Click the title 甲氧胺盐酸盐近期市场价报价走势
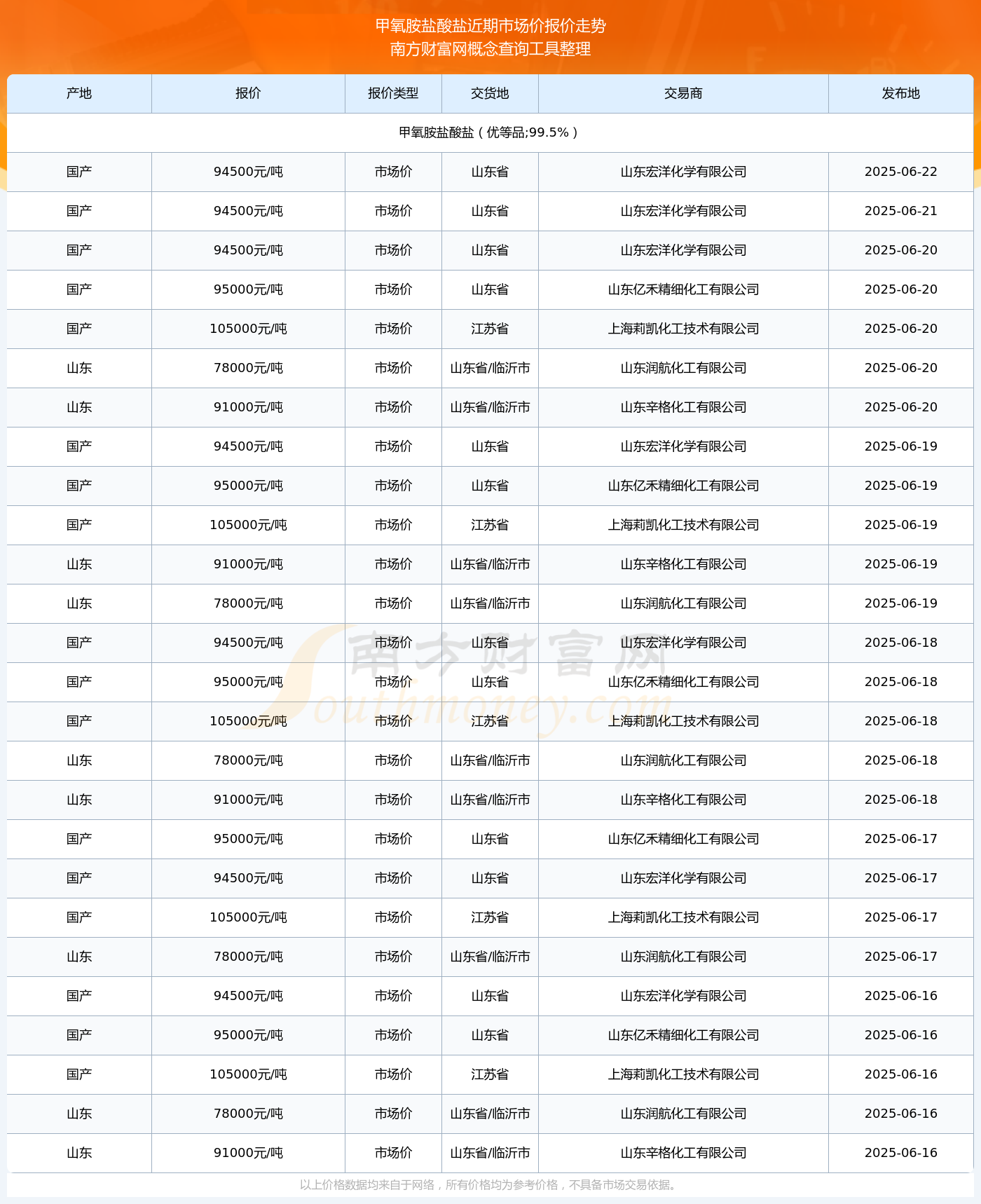This screenshot has height=1204, width=981. (x=490, y=26)
